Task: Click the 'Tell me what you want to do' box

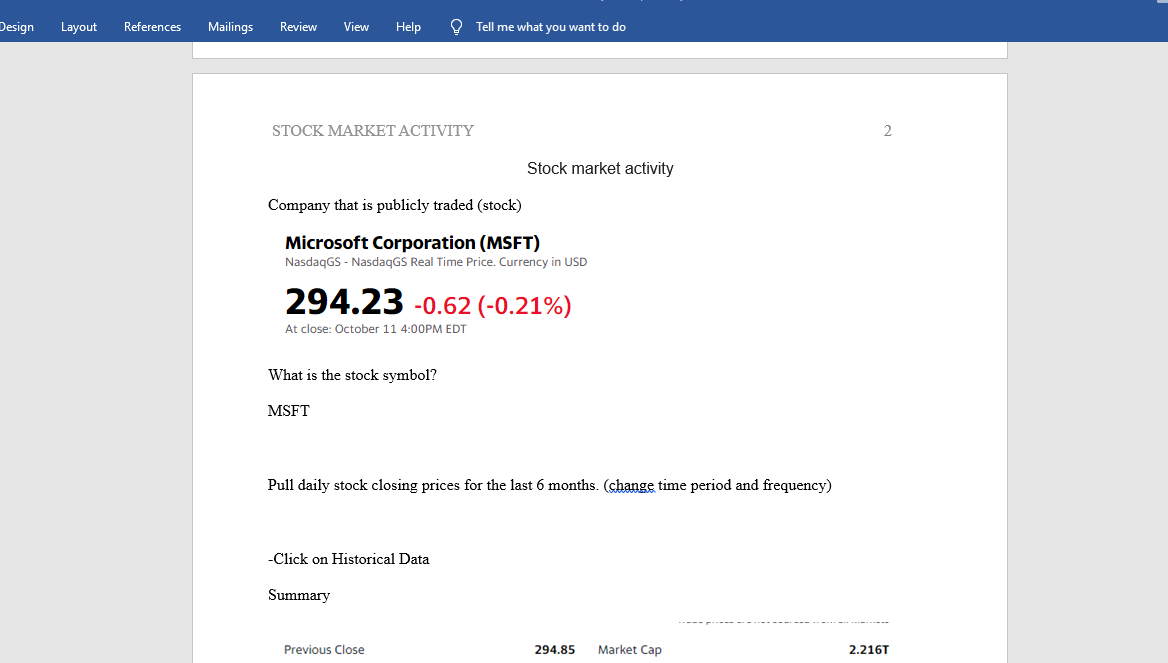Action: 550,27
